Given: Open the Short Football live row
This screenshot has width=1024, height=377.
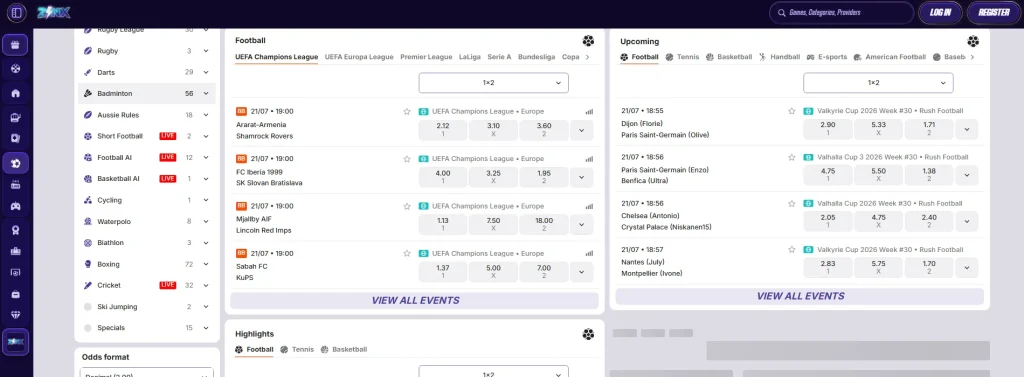Looking at the screenshot, I should pyautogui.click(x=147, y=136).
